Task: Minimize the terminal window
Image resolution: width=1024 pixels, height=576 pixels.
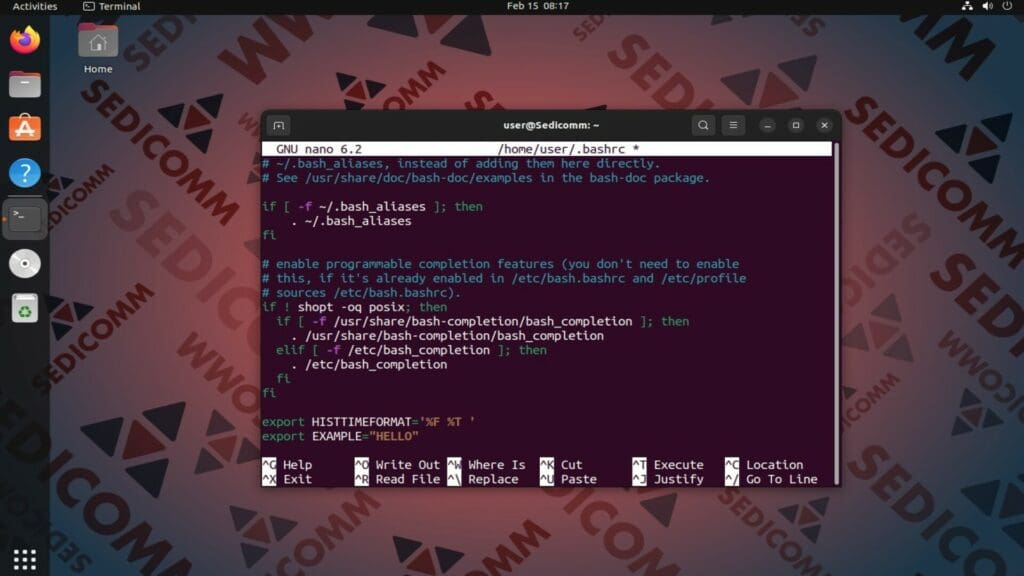Action: click(x=767, y=125)
